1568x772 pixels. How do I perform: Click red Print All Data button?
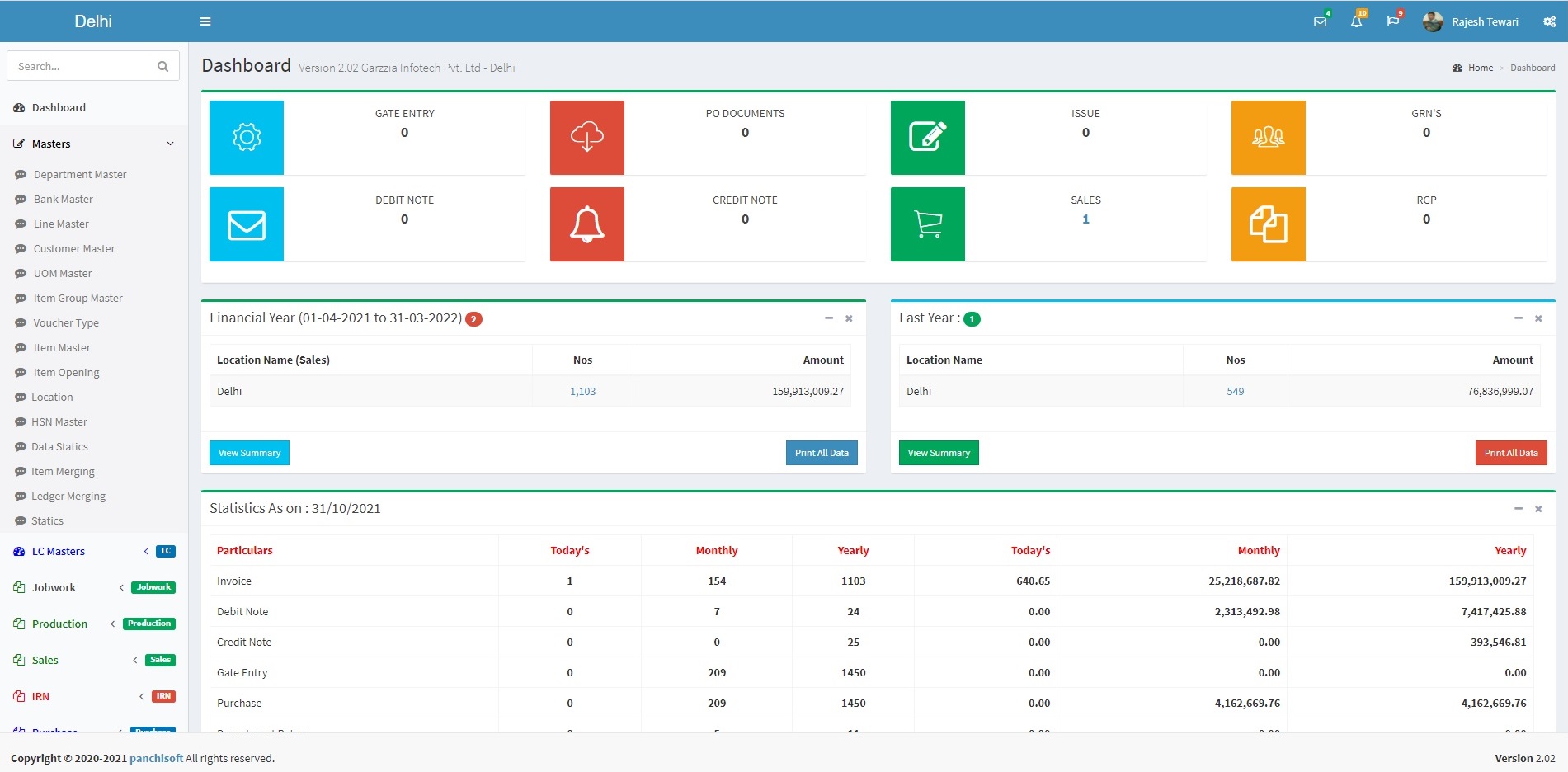[1510, 453]
